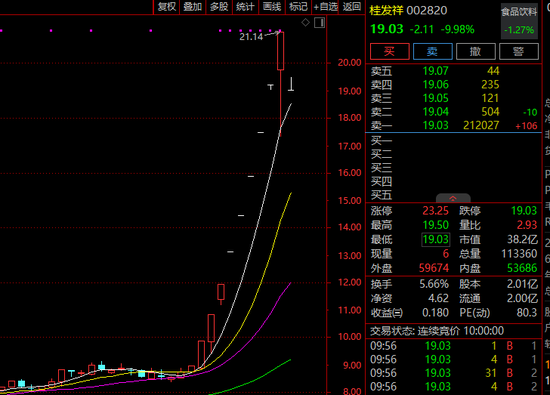Expand the order book depth arrow
The image size is (550, 395).
tap(453, 198)
